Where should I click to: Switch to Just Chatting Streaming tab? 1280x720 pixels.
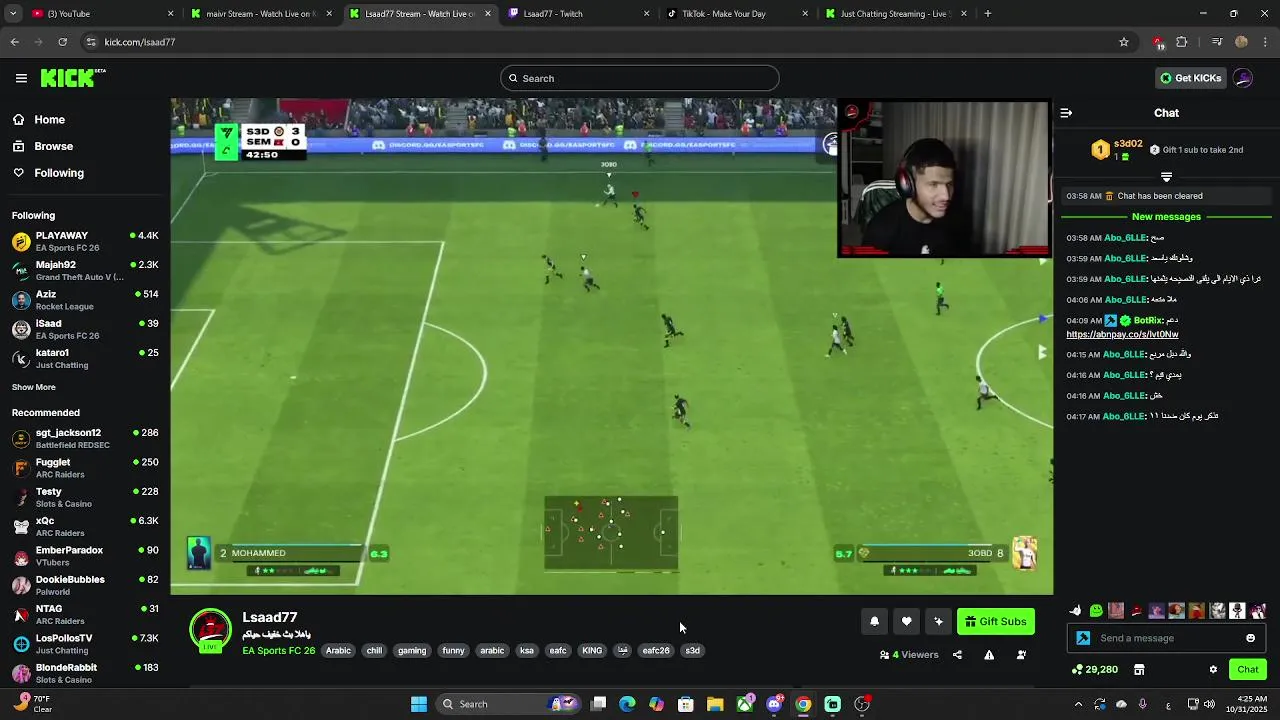(x=895, y=14)
